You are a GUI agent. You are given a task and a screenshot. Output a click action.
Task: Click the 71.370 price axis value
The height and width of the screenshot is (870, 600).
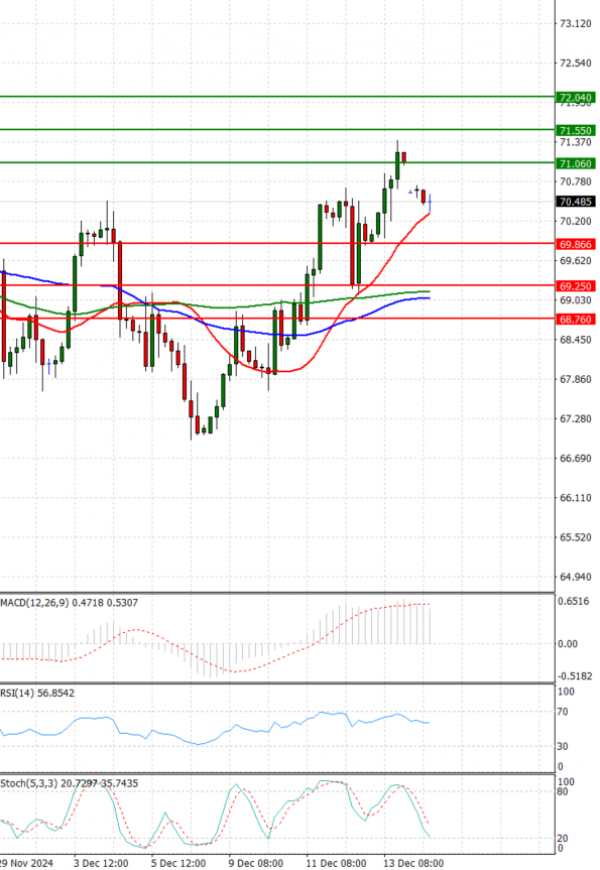click(576, 143)
